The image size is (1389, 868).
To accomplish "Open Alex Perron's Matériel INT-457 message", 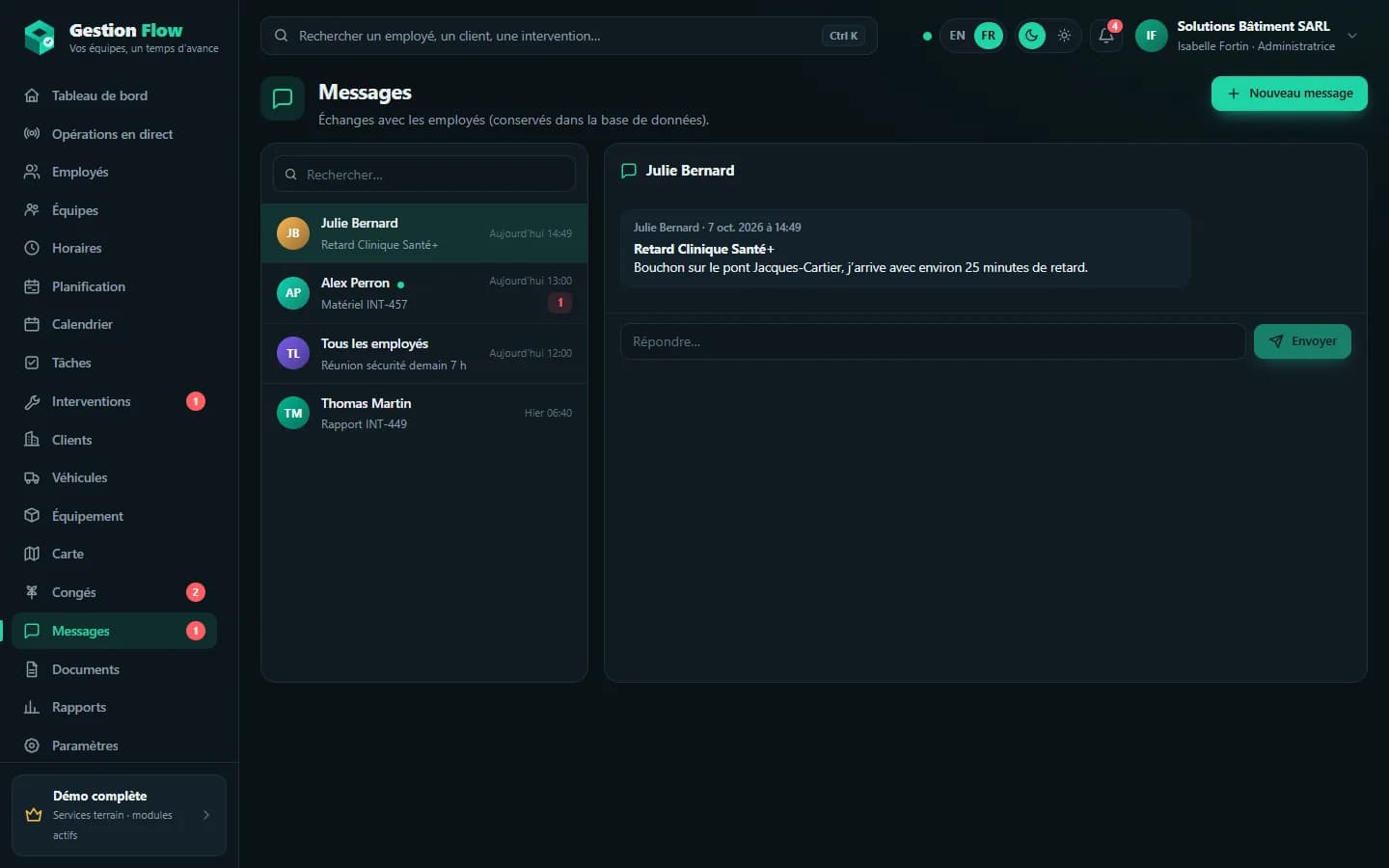I will tap(424, 293).
